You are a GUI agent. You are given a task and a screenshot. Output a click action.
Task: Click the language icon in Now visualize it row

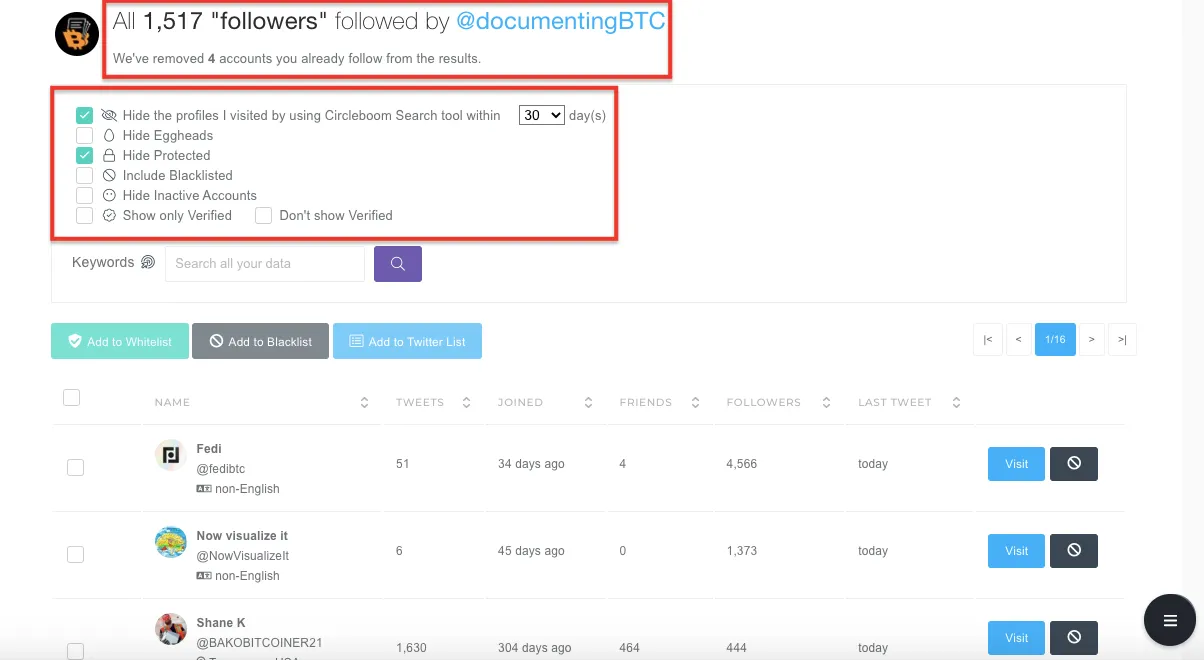pos(204,576)
